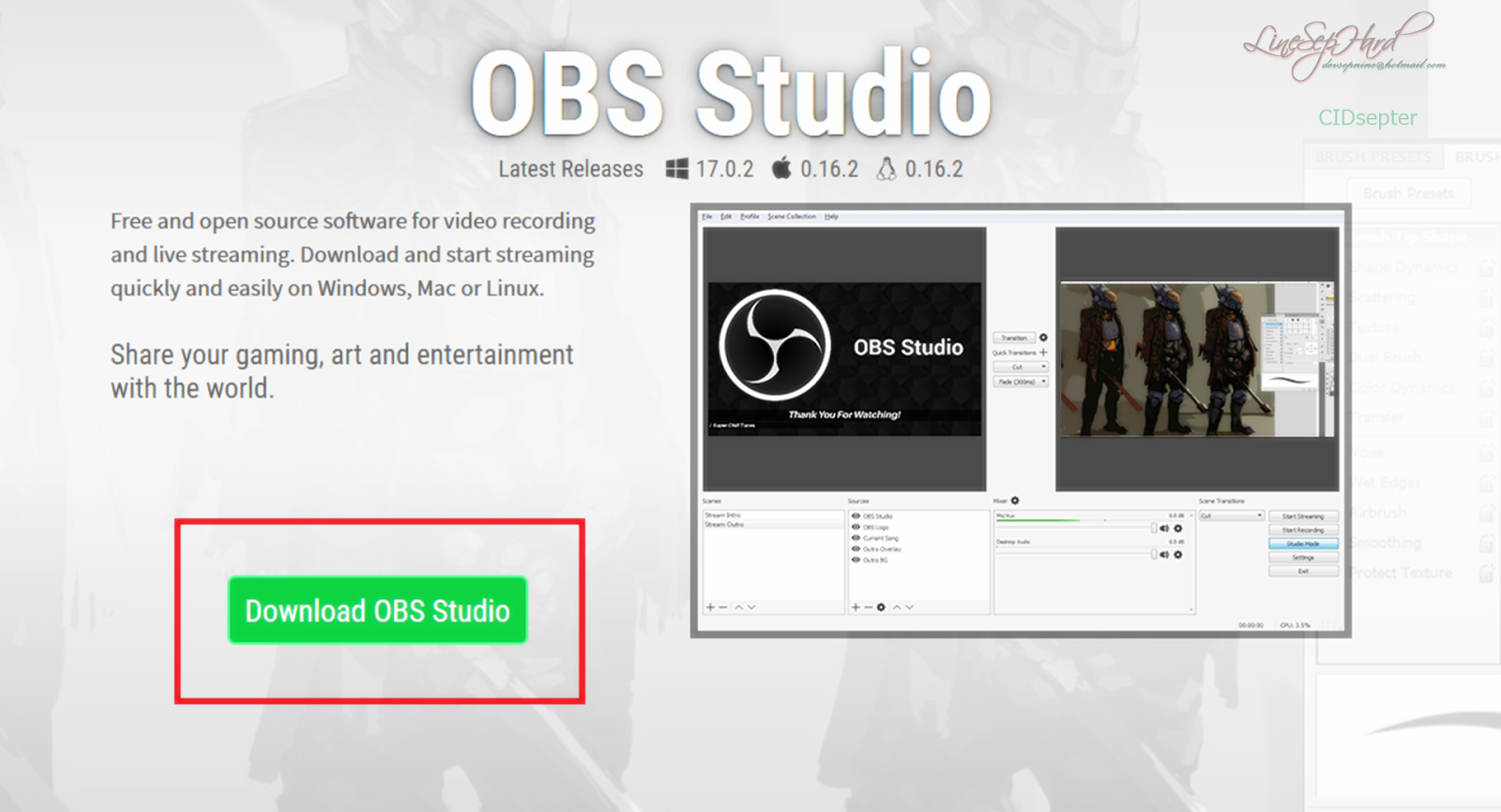
Task: Select the Stream Outro scene
Action: (772, 524)
